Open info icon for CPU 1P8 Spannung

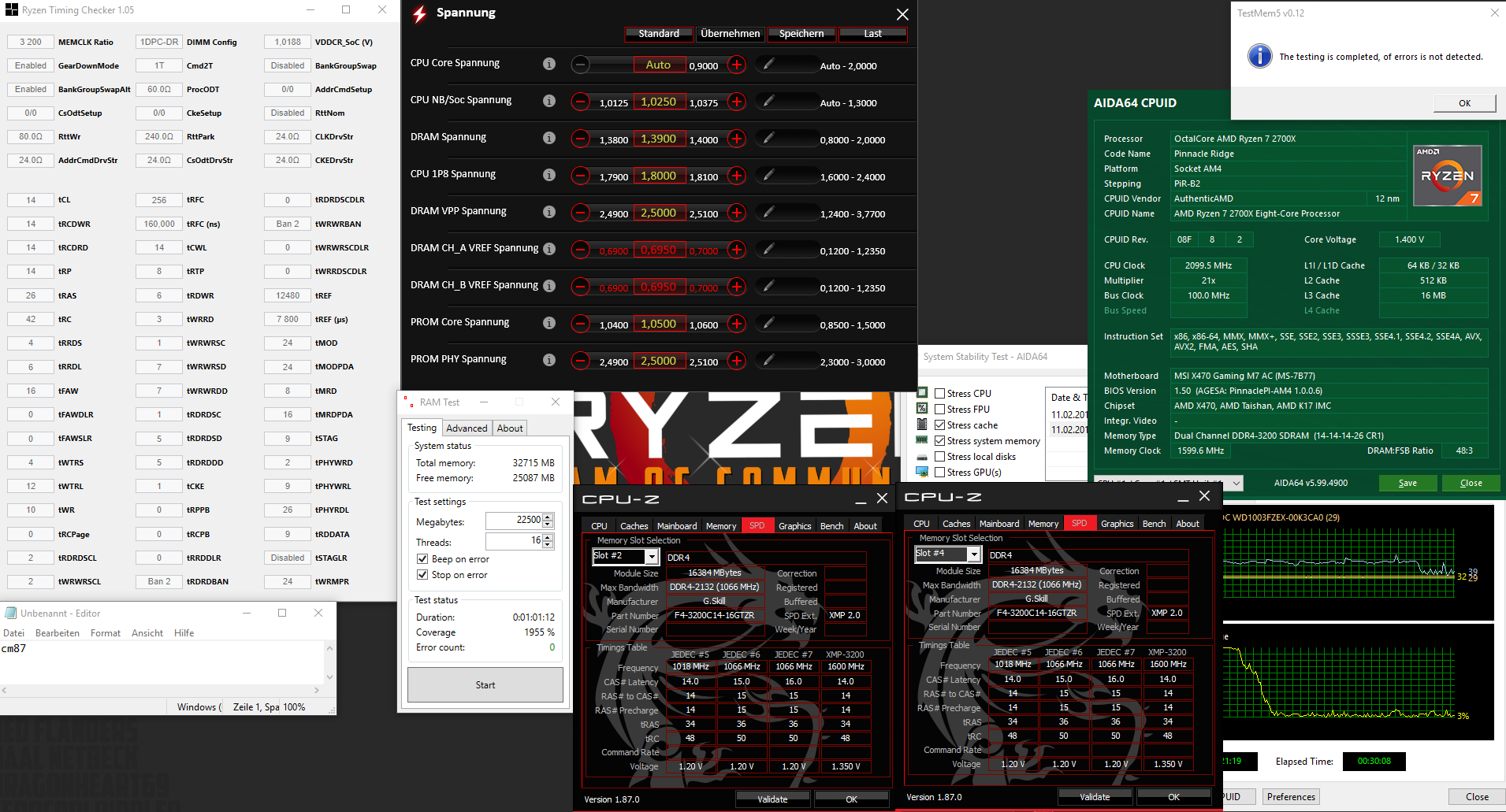(x=549, y=175)
